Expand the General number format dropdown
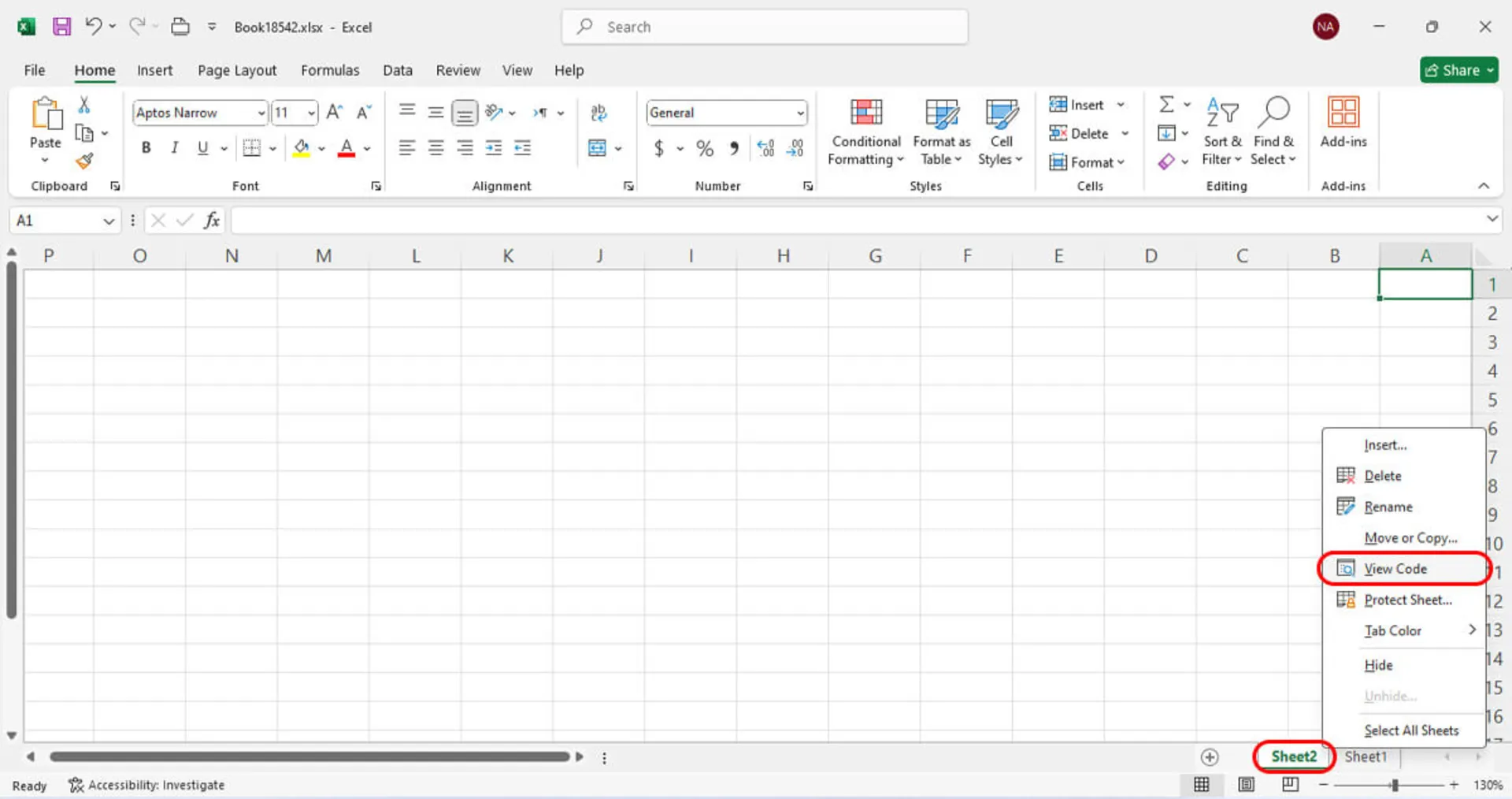The image size is (1512, 799). [x=800, y=113]
